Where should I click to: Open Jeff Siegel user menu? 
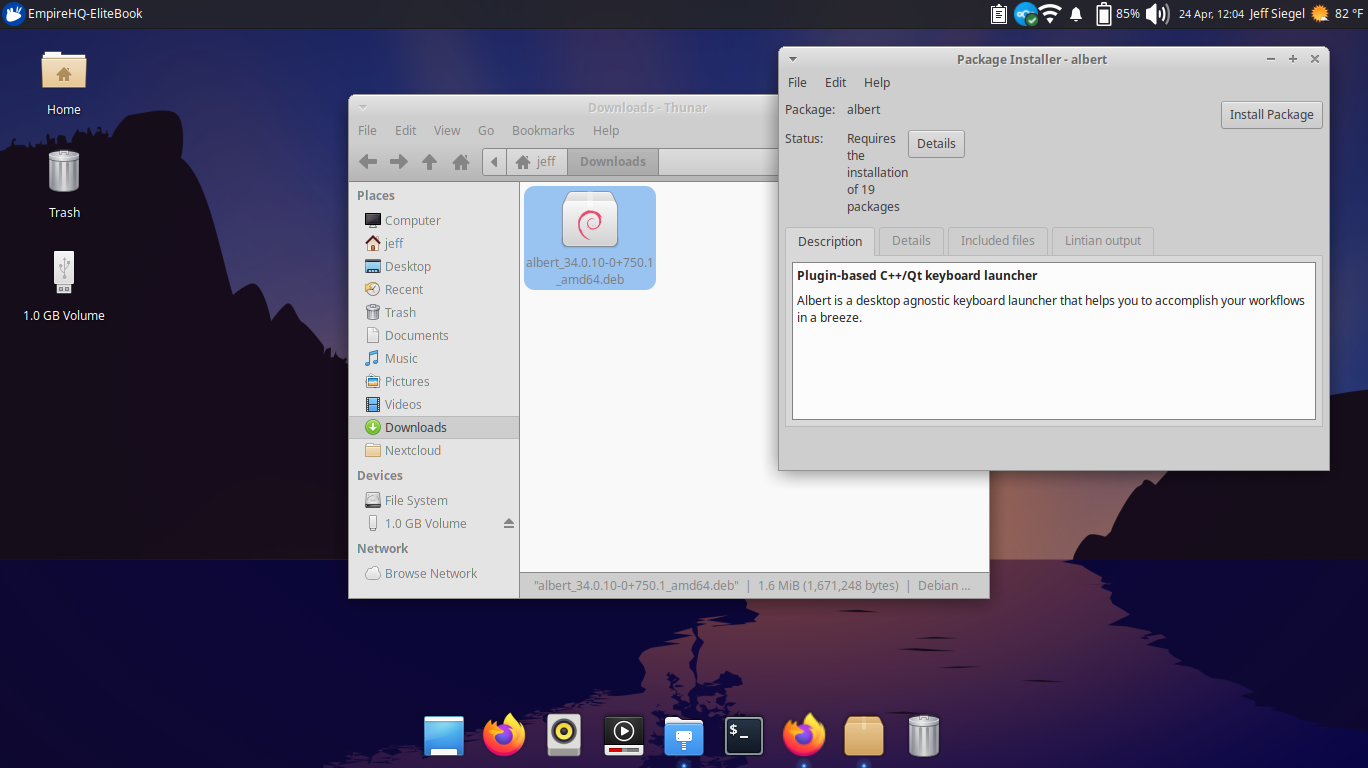[1277, 14]
